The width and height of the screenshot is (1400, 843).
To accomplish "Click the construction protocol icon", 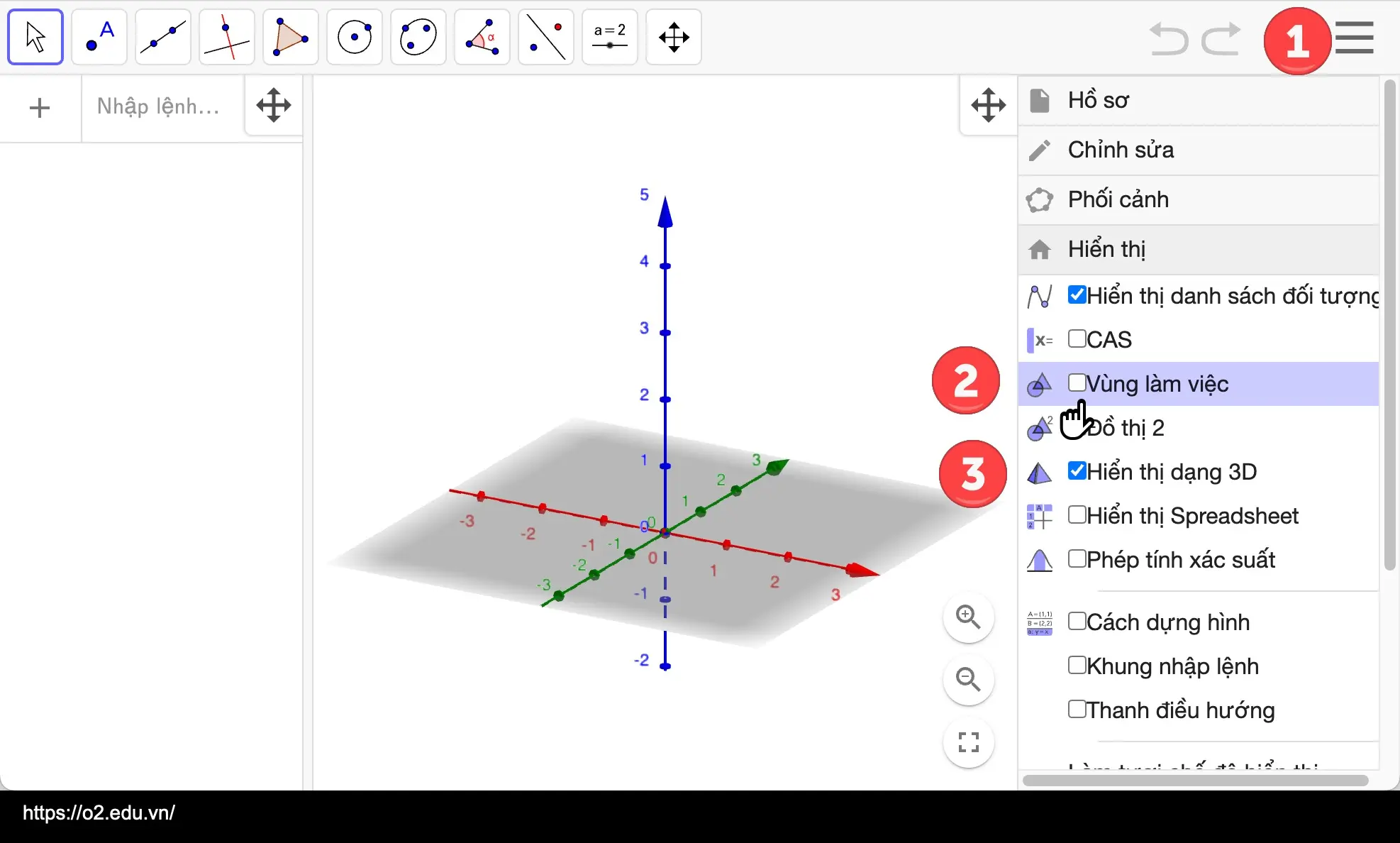I will click(1040, 623).
